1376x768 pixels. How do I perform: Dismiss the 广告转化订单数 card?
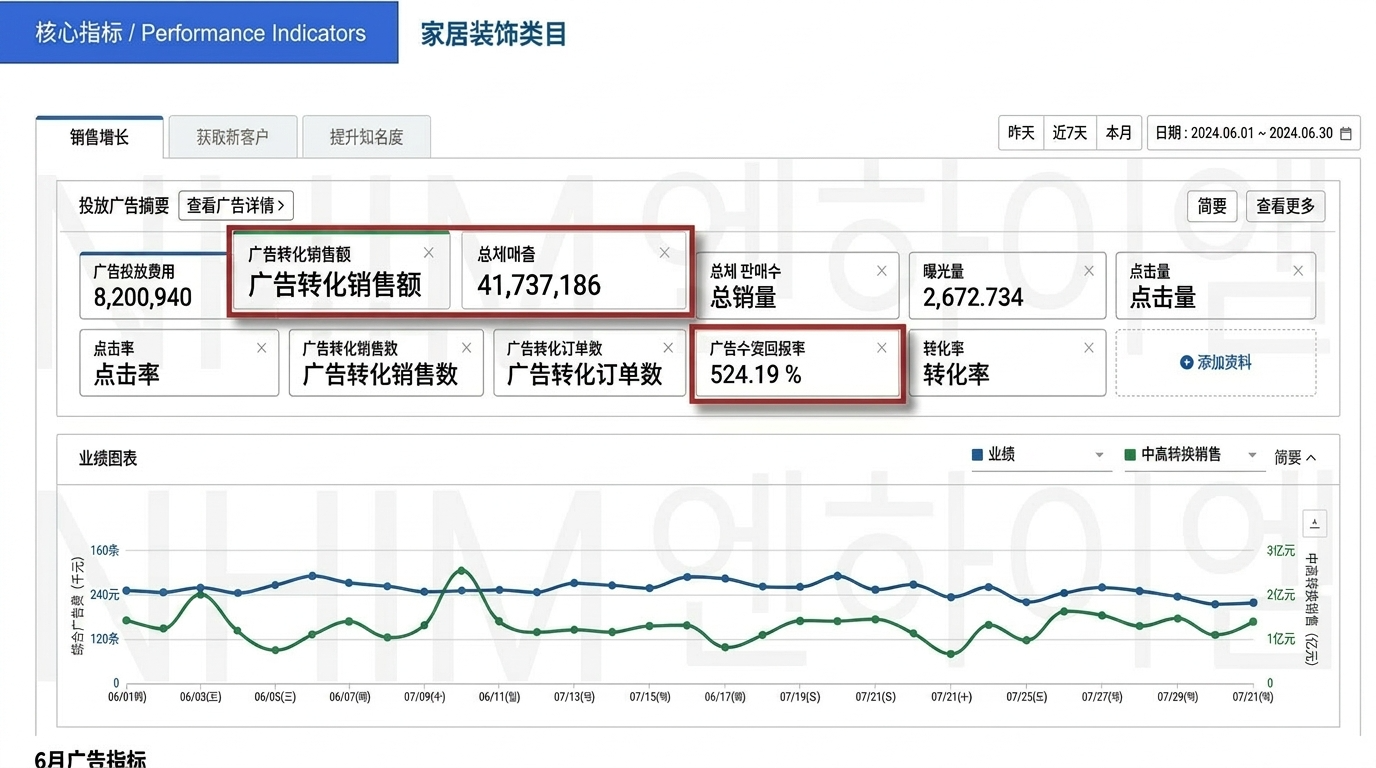point(669,348)
